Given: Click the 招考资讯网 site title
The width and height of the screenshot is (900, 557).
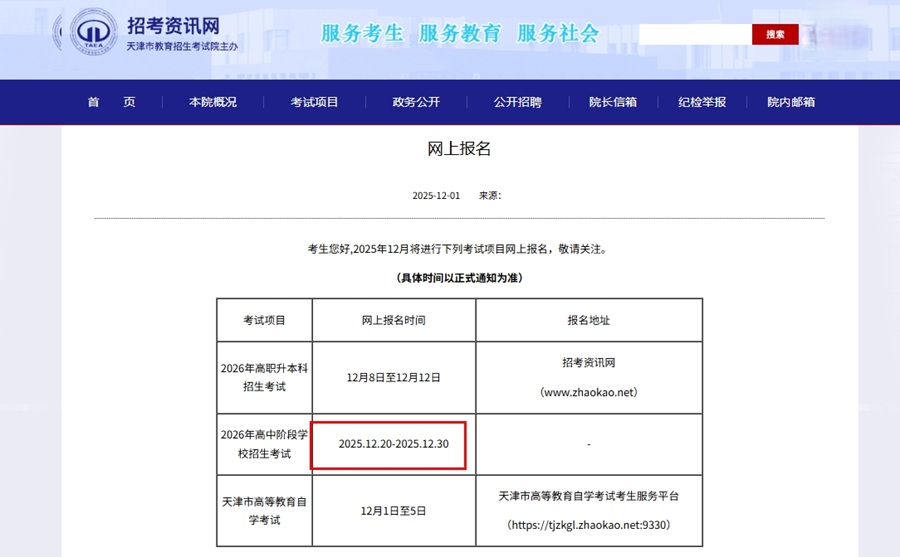Looking at the screenshot, I should (173, 25).
